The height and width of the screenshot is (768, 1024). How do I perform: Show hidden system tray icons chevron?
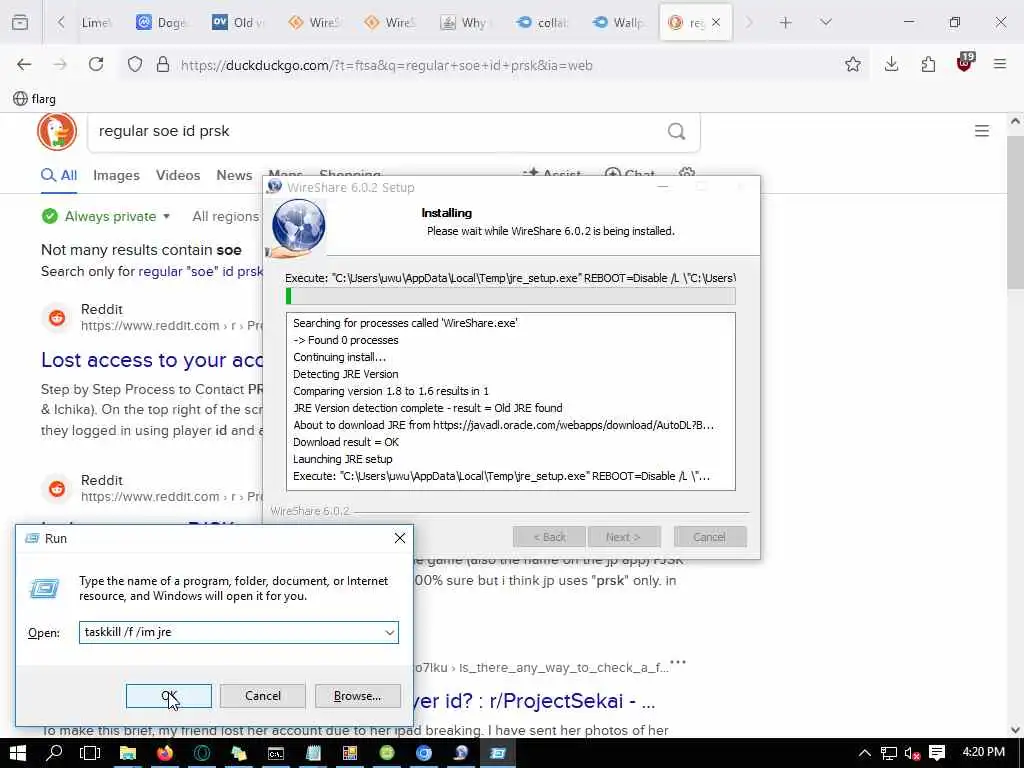(x=865, y=753)
